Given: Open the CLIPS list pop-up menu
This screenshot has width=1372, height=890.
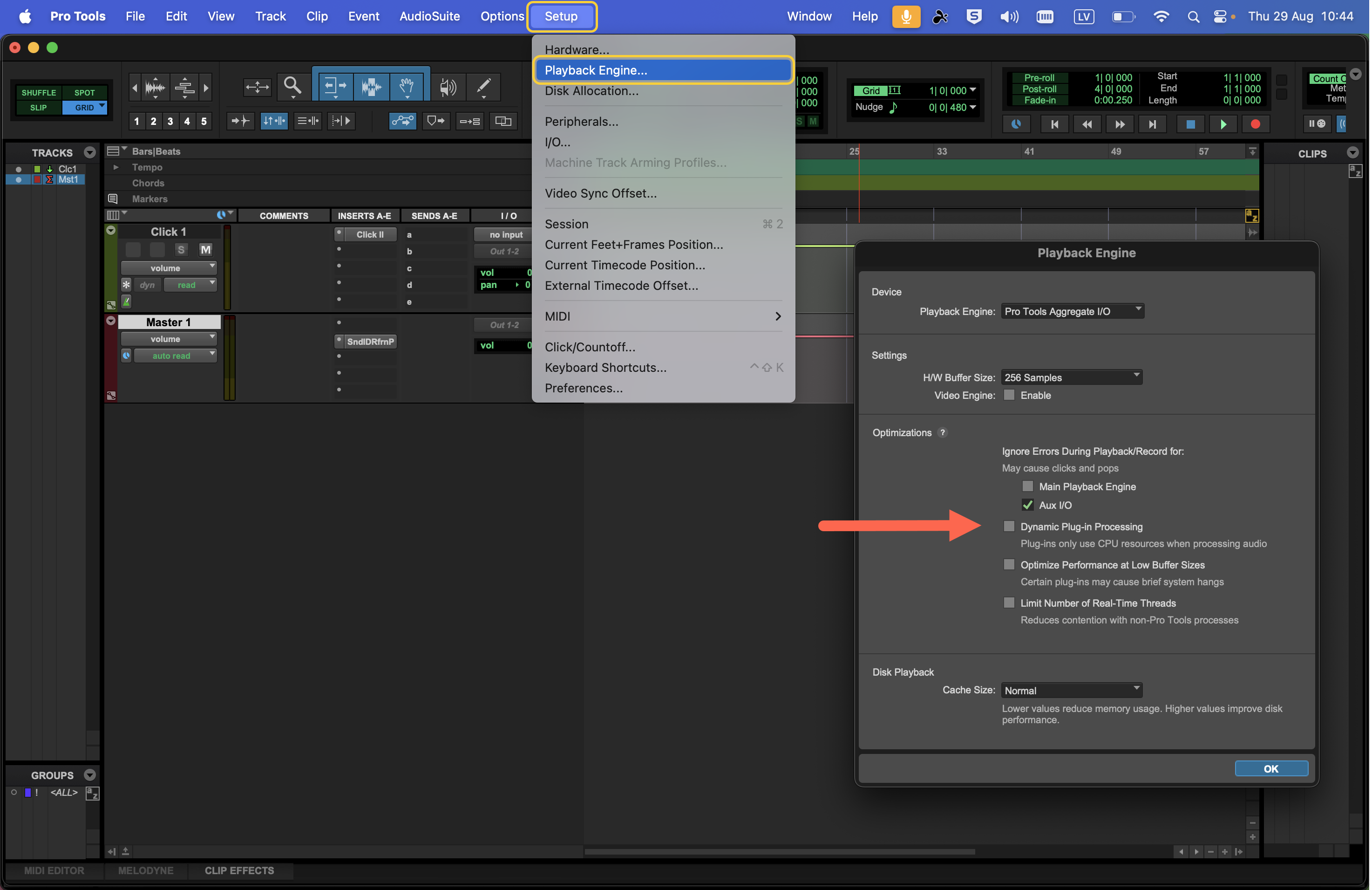Looking at the screenshot, I should (x=1352, y=153).
